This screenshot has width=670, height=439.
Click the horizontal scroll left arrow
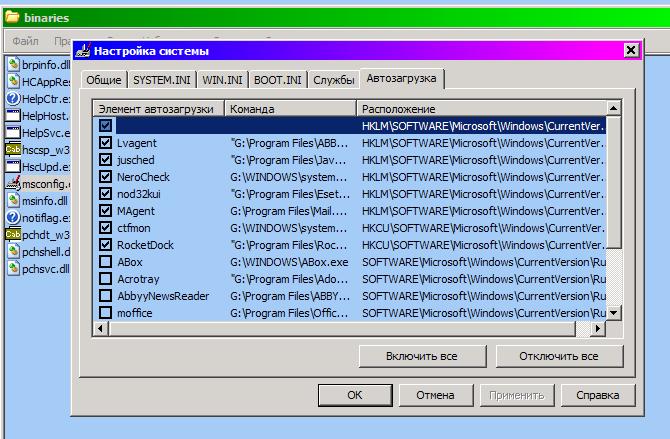point(101,328)
